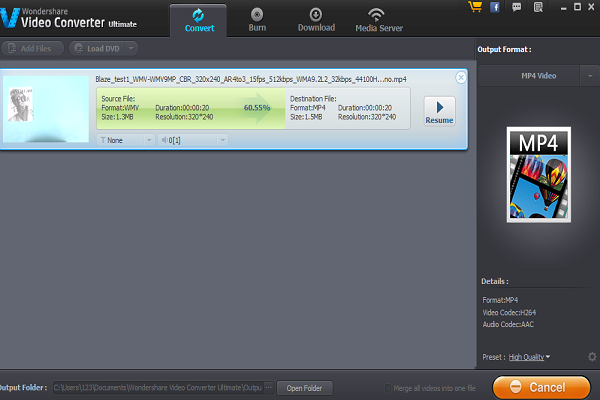Open the audio track 0[1] dropdown

193,140
